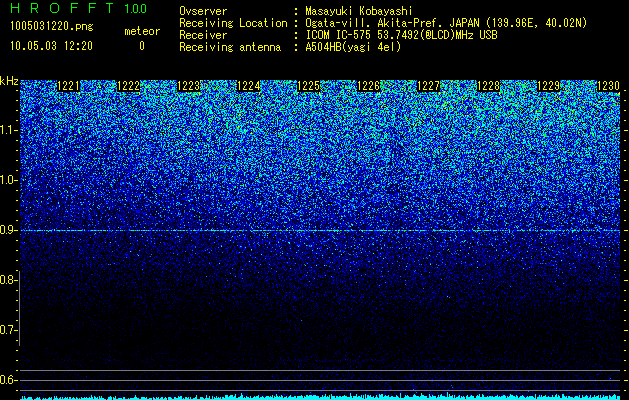Click the 'Receiver' field label
This screenshot has width=629, height=400.
point(203,35)
